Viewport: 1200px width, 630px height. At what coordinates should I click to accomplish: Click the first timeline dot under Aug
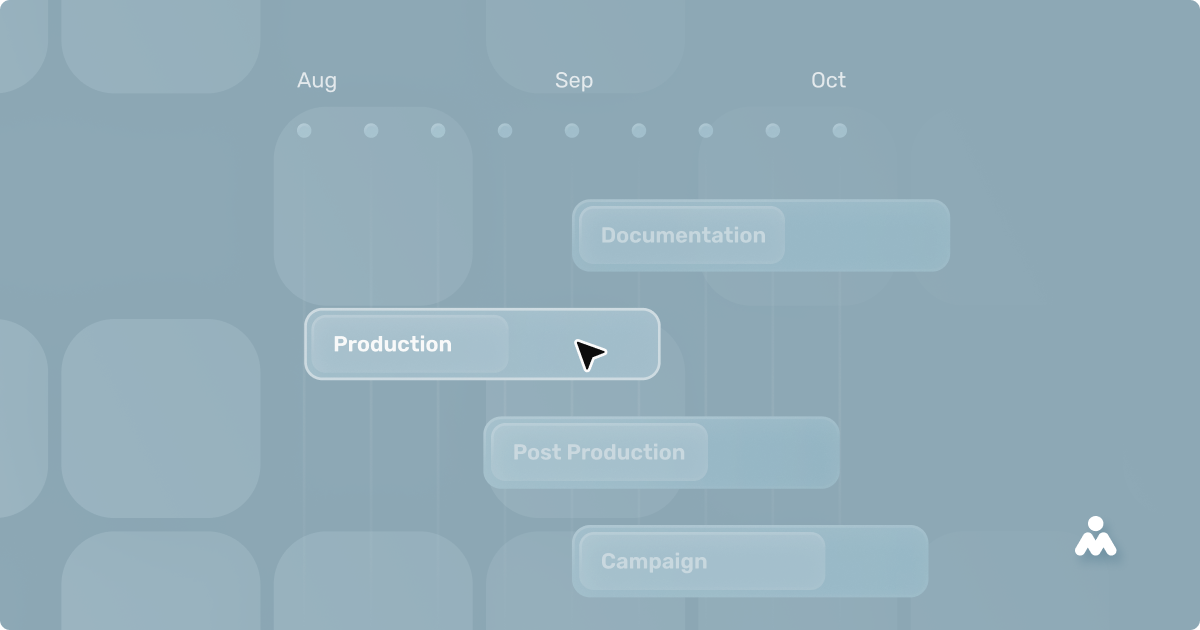304,130
